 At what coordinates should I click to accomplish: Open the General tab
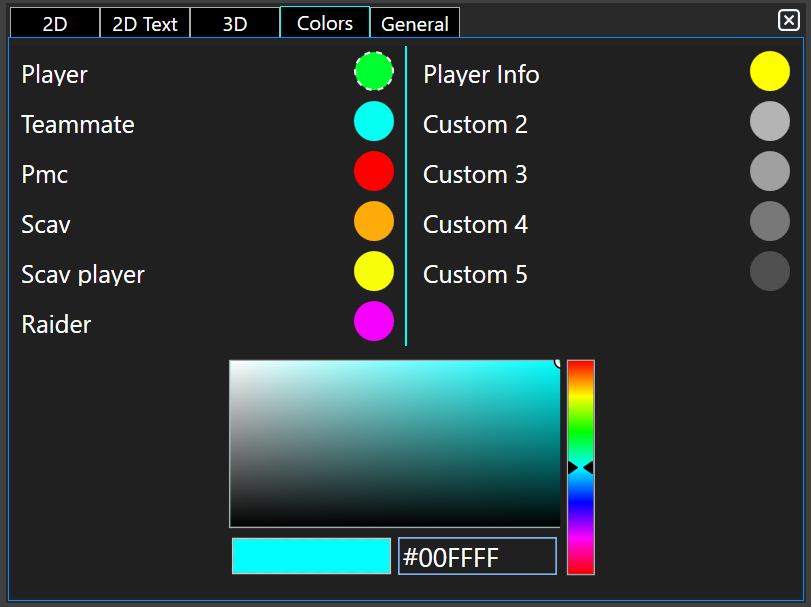(415, 24)
